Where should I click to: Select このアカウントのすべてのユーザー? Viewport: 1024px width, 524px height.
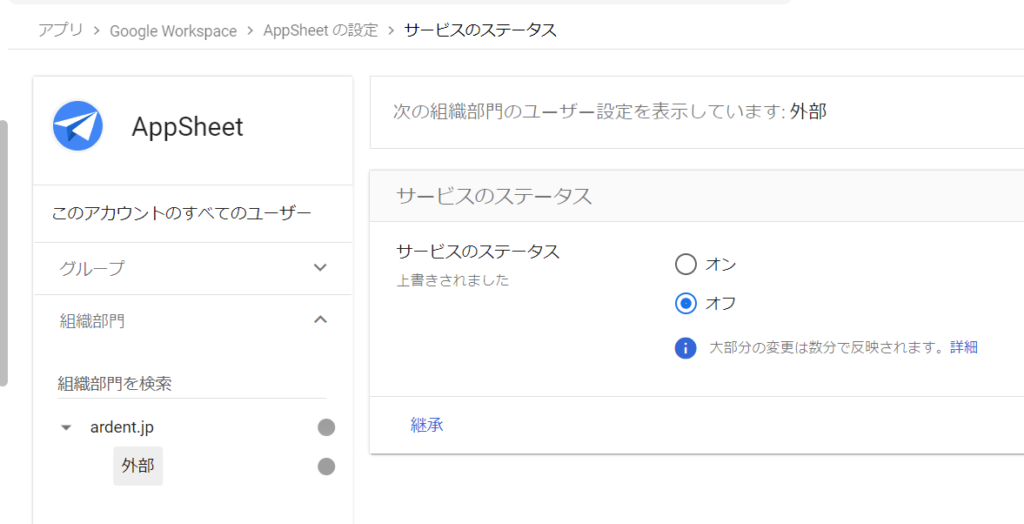181,213
